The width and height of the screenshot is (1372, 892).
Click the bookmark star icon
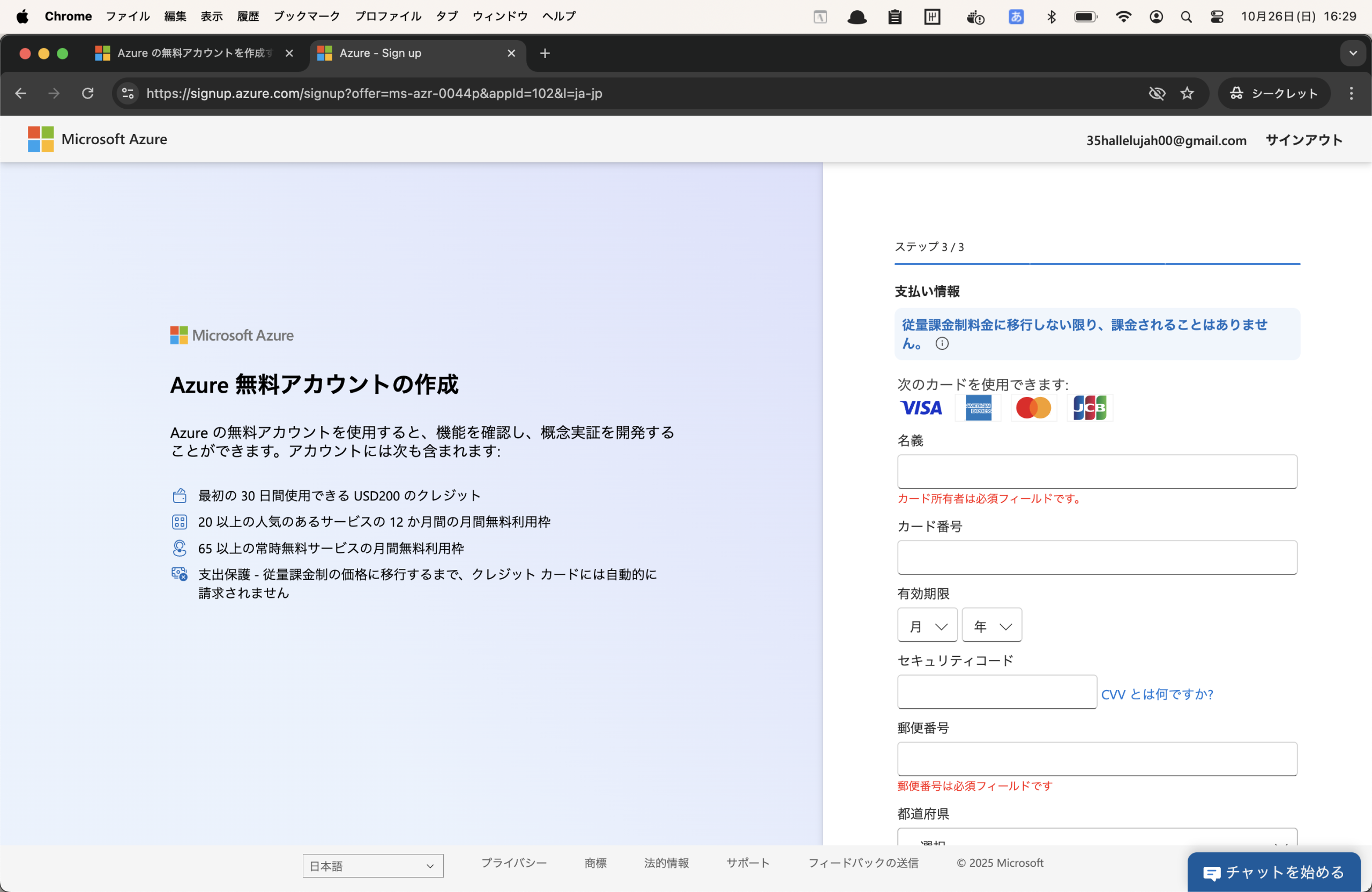[x=1187, y=93]
